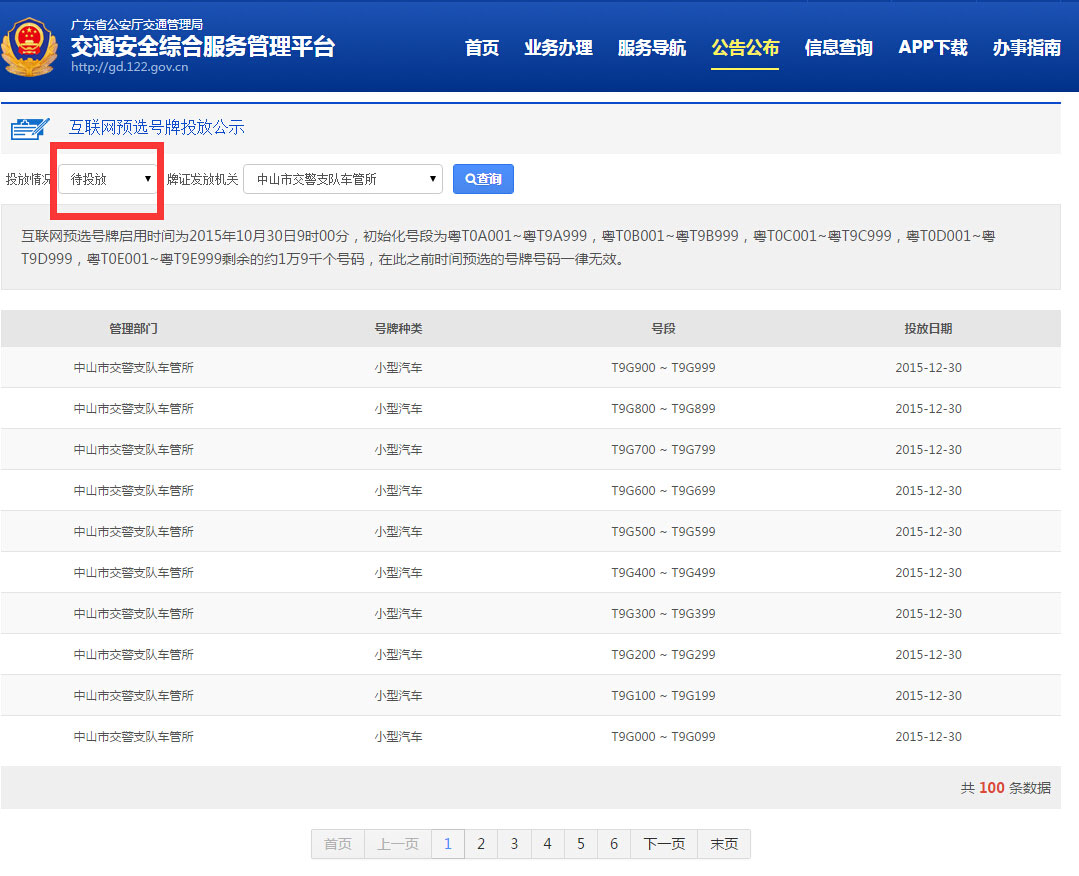
Task: Click the national emblem logo
Action: point(32,46)
